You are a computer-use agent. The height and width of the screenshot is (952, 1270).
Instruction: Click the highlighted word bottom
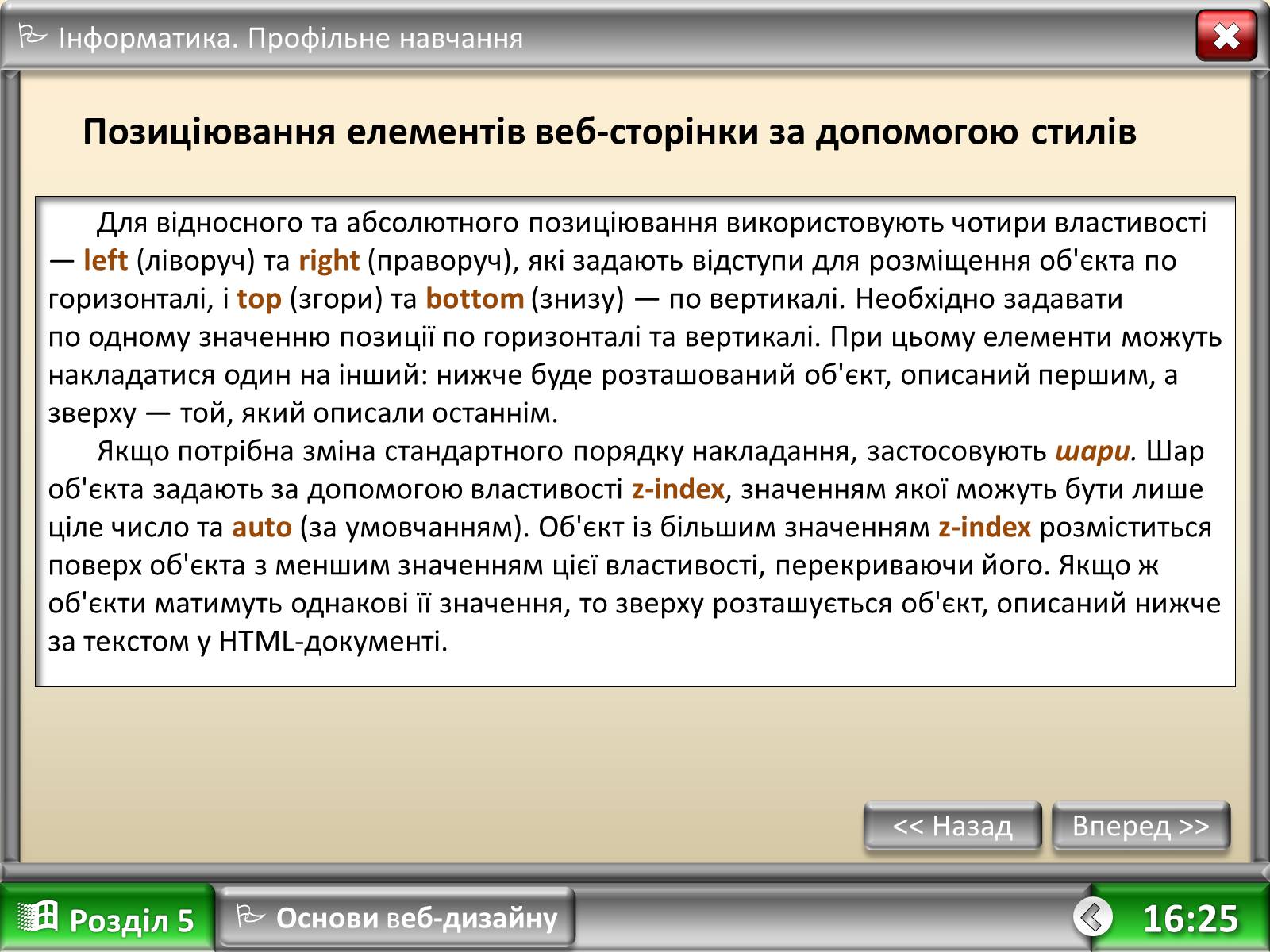click(x=475, y=299)
